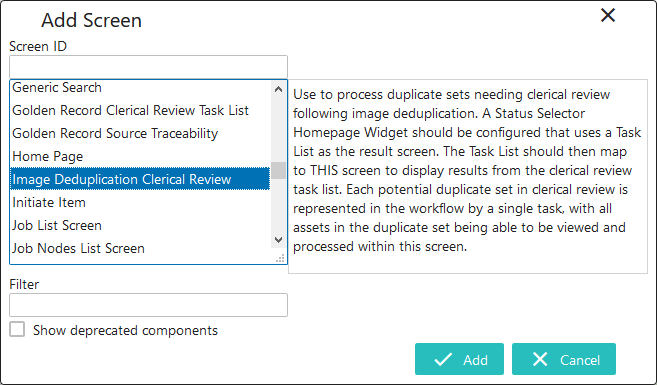
Task: Select Image Deduplication Clerical Review item
Action: pos(140,179)
